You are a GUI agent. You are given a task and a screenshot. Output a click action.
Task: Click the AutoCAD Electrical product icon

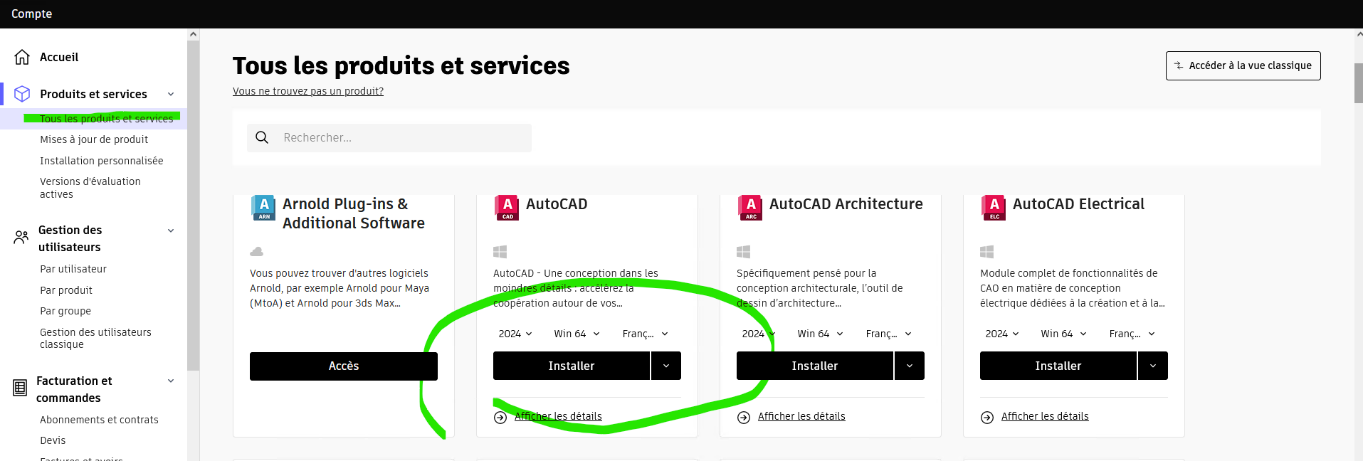(x=993, y=207)
